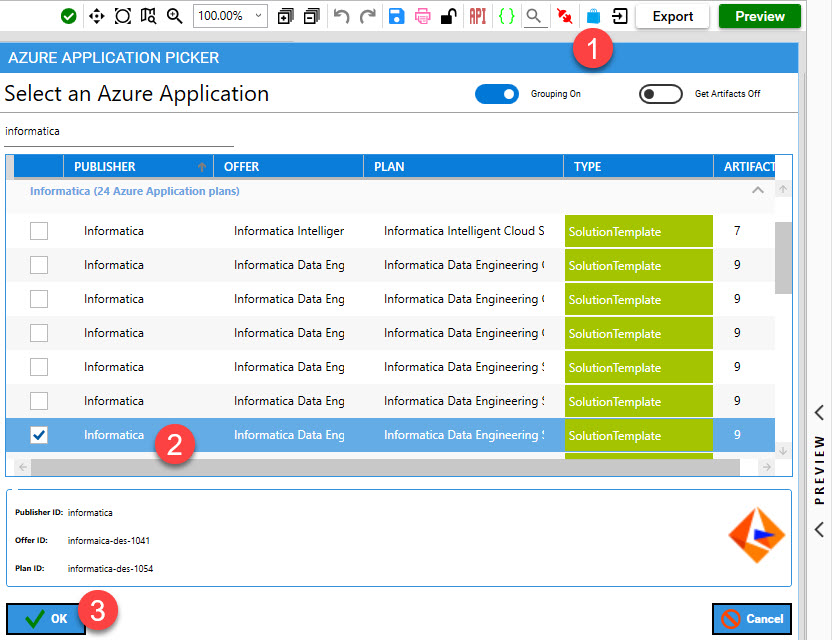
Task: Check the box for Informatica Intelligent Cloud row
Action: [x=39, y=231]
